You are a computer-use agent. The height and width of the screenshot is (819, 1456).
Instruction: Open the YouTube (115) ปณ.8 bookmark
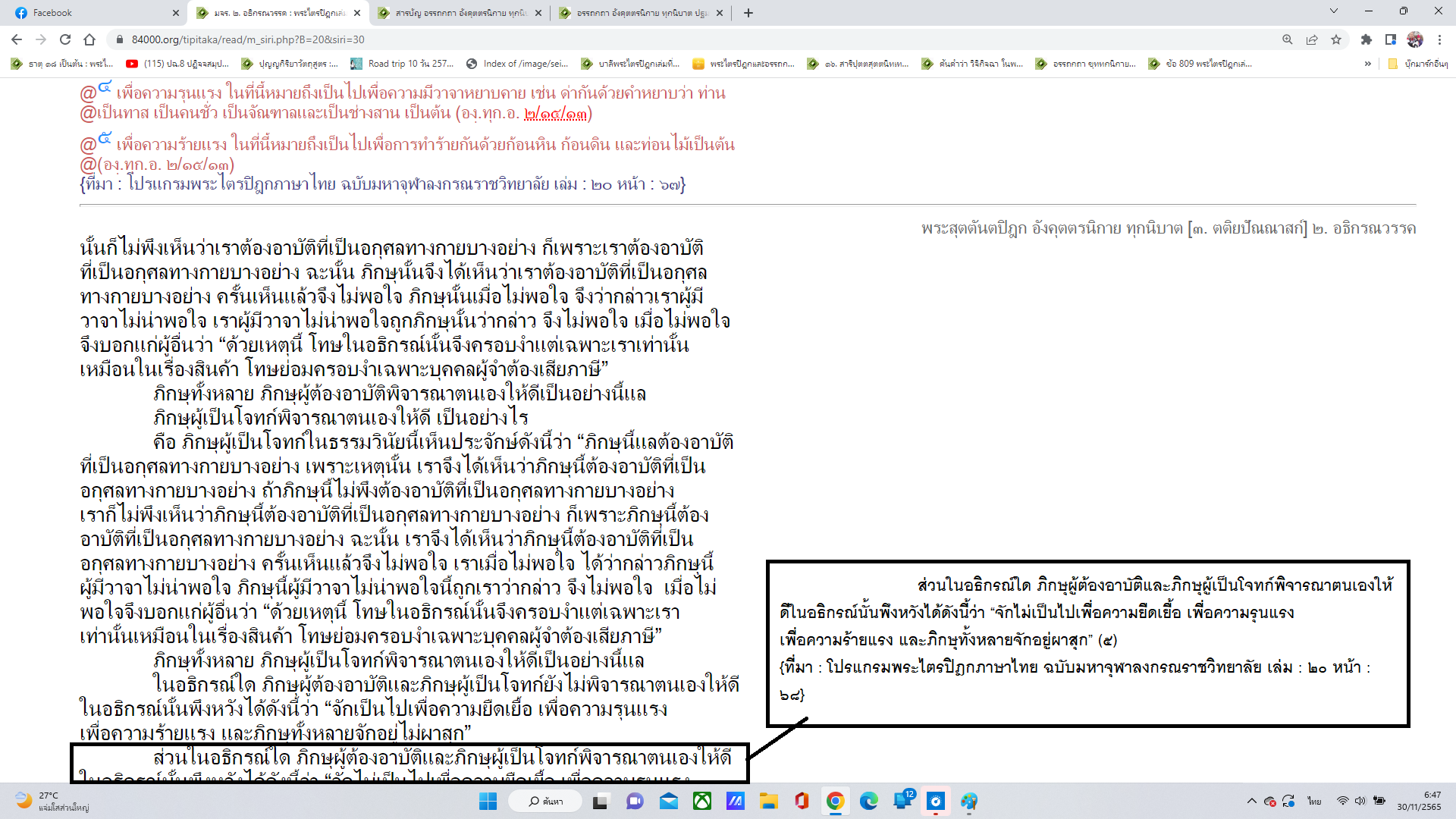[177, 64]
